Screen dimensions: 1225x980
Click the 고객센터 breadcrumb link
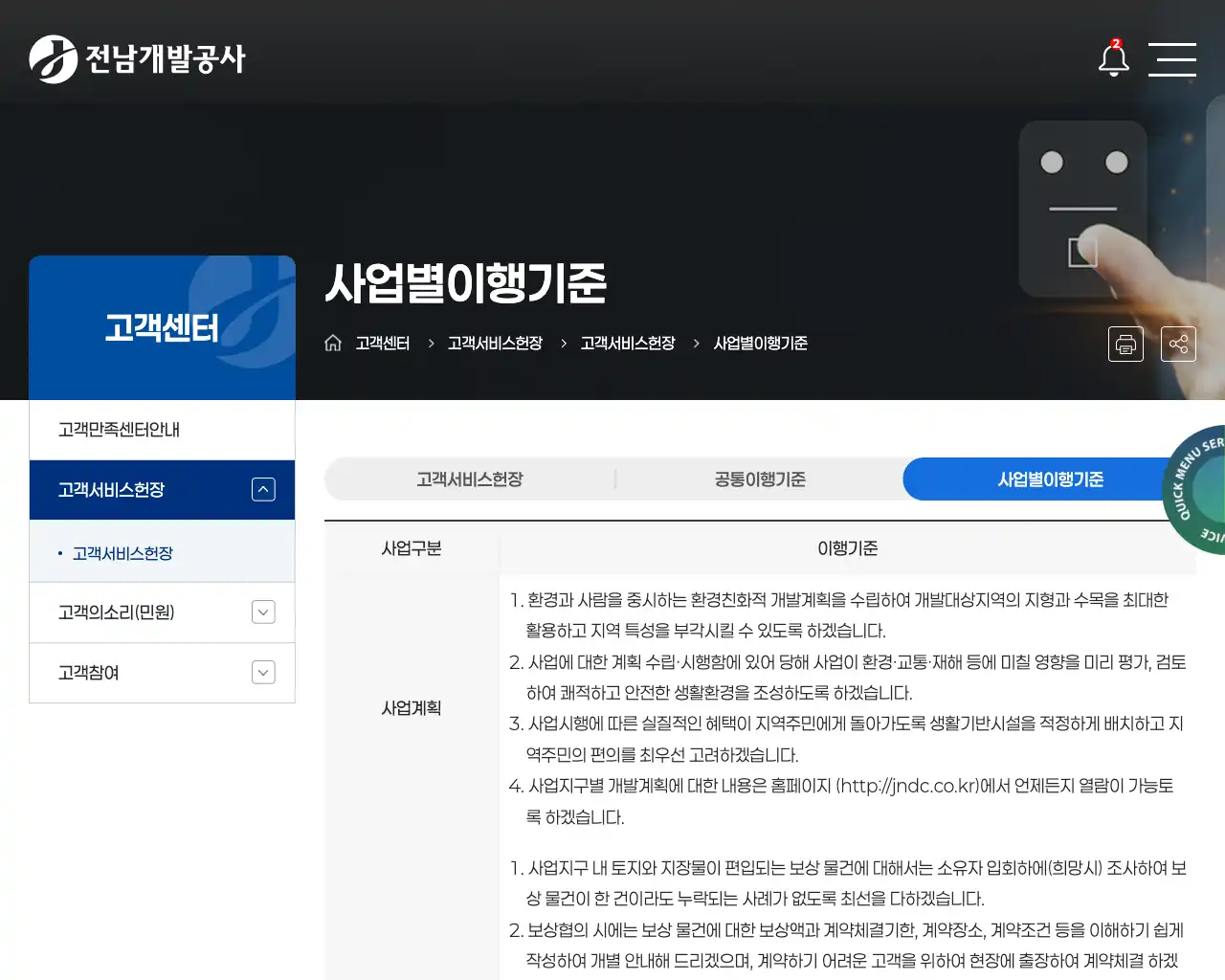pyautogui.click(x=382, y=343)
